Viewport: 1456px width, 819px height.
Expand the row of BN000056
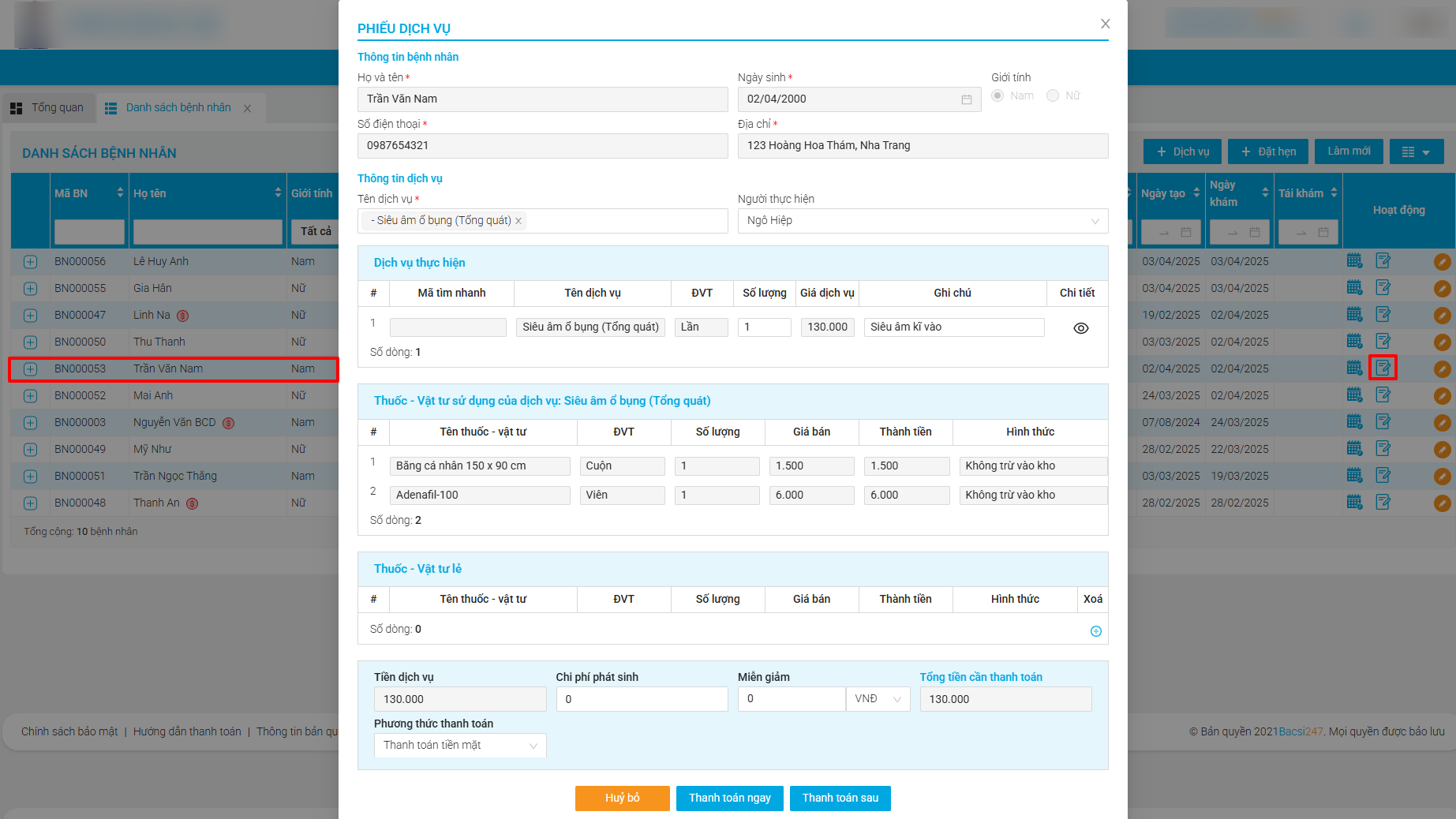coord(30,262)
